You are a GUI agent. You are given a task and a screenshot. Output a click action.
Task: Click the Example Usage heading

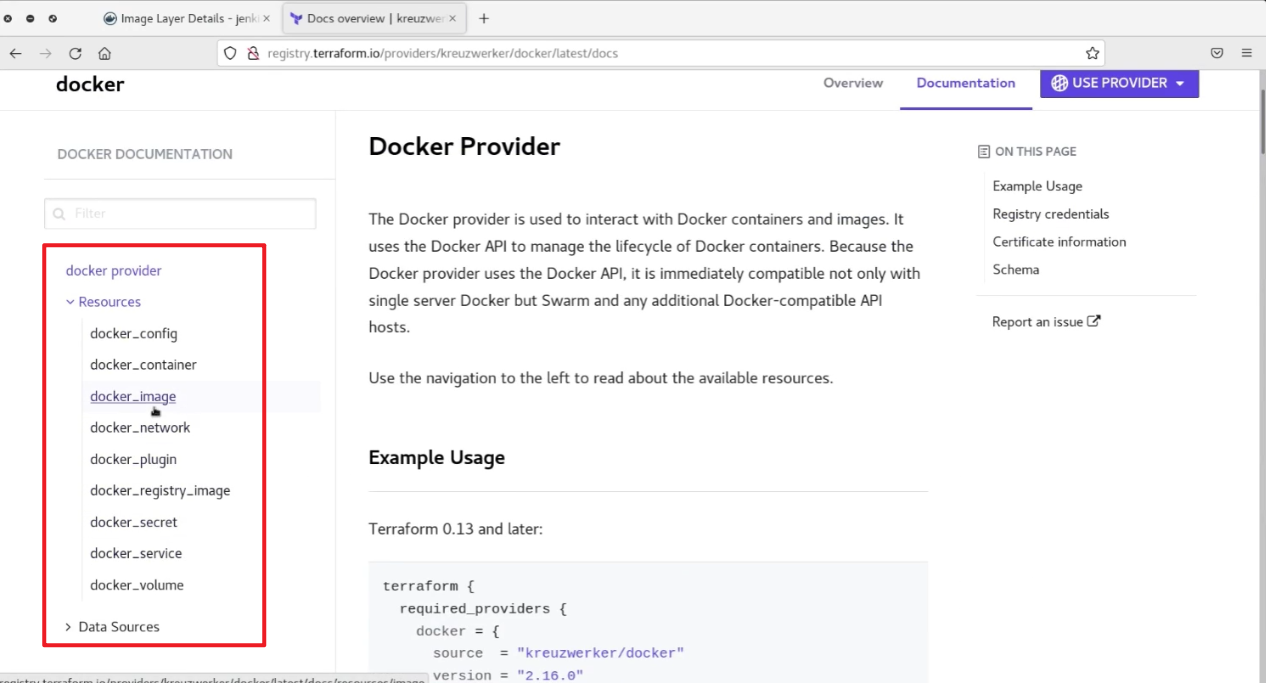point(436,457)
